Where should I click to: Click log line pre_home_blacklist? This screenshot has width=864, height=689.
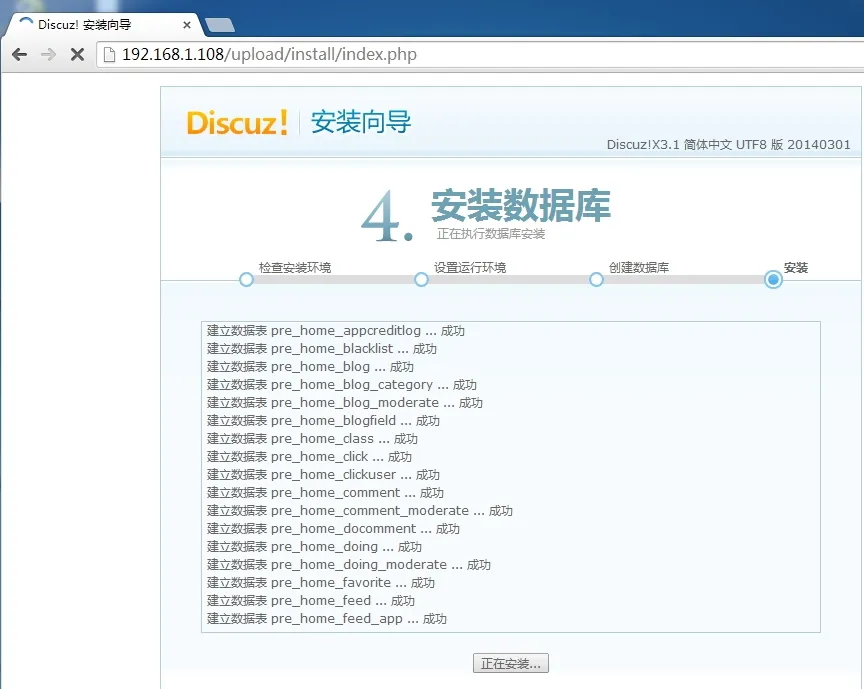point(322,349)
